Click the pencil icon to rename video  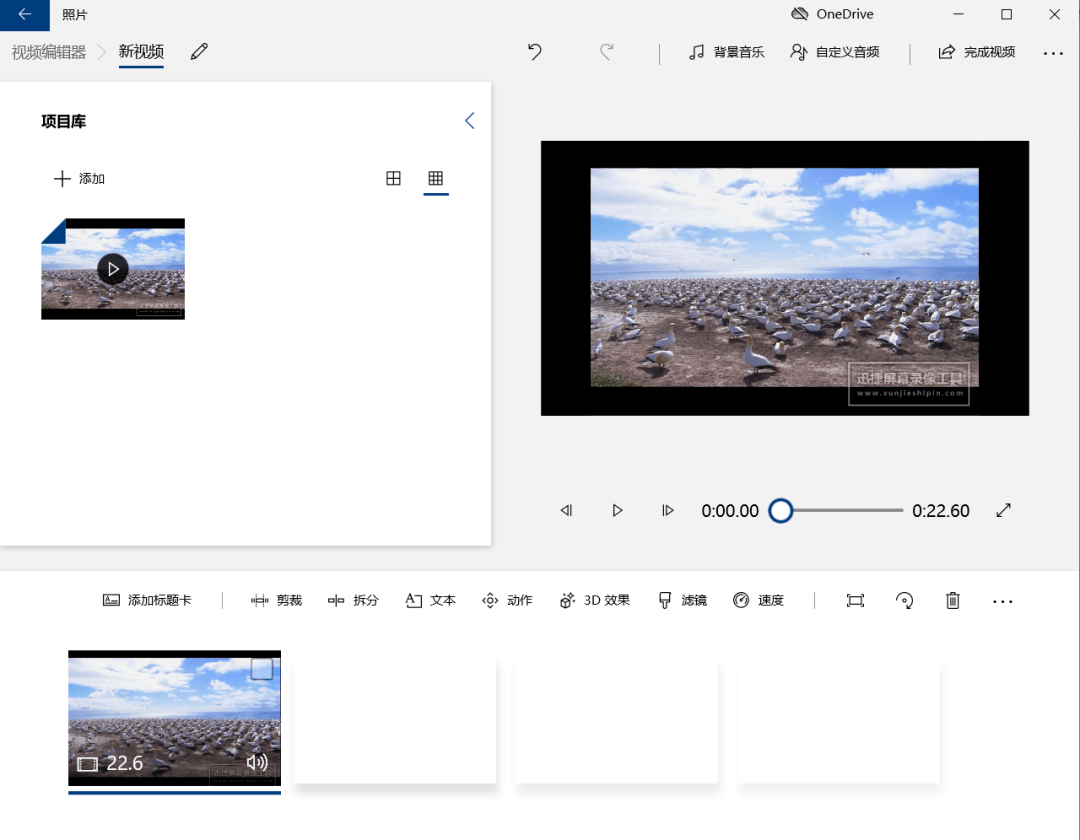(x=199, y=52)
